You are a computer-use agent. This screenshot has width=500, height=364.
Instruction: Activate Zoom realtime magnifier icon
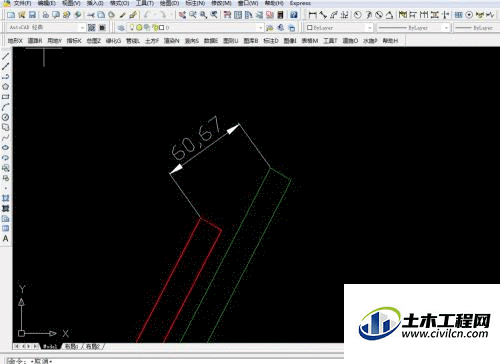pos(193,15)
